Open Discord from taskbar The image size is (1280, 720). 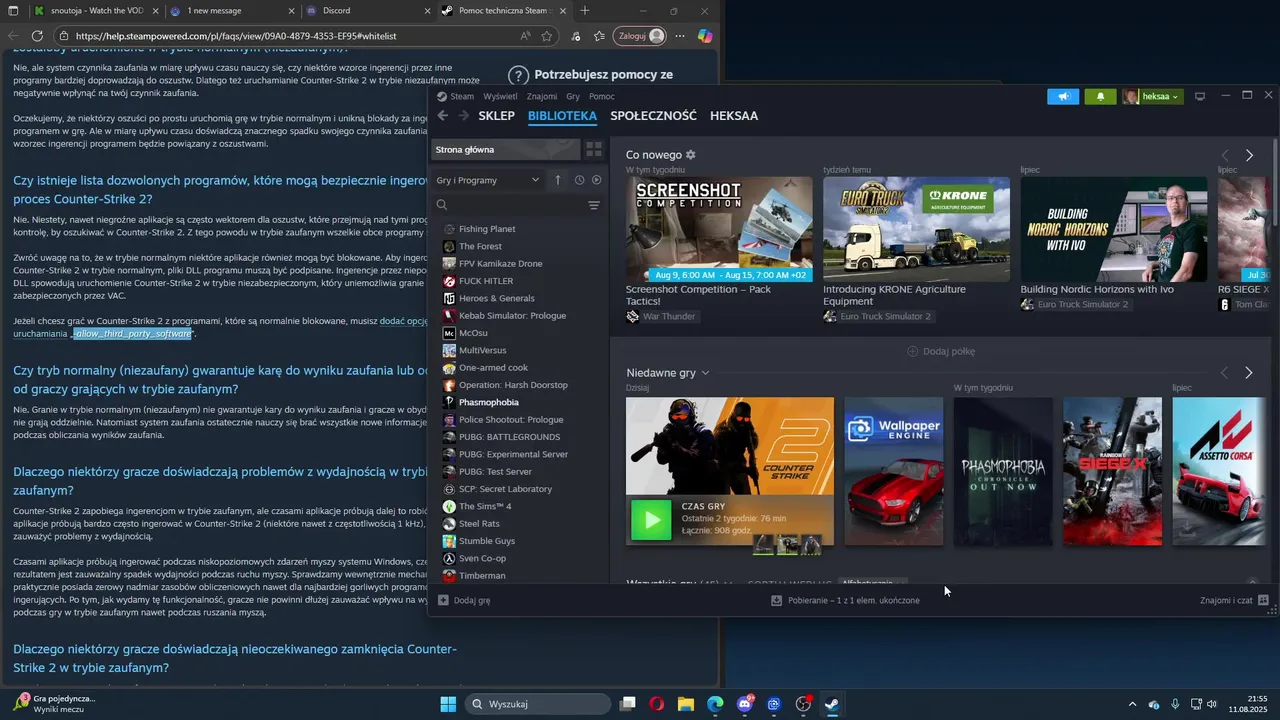coord(745,704)
